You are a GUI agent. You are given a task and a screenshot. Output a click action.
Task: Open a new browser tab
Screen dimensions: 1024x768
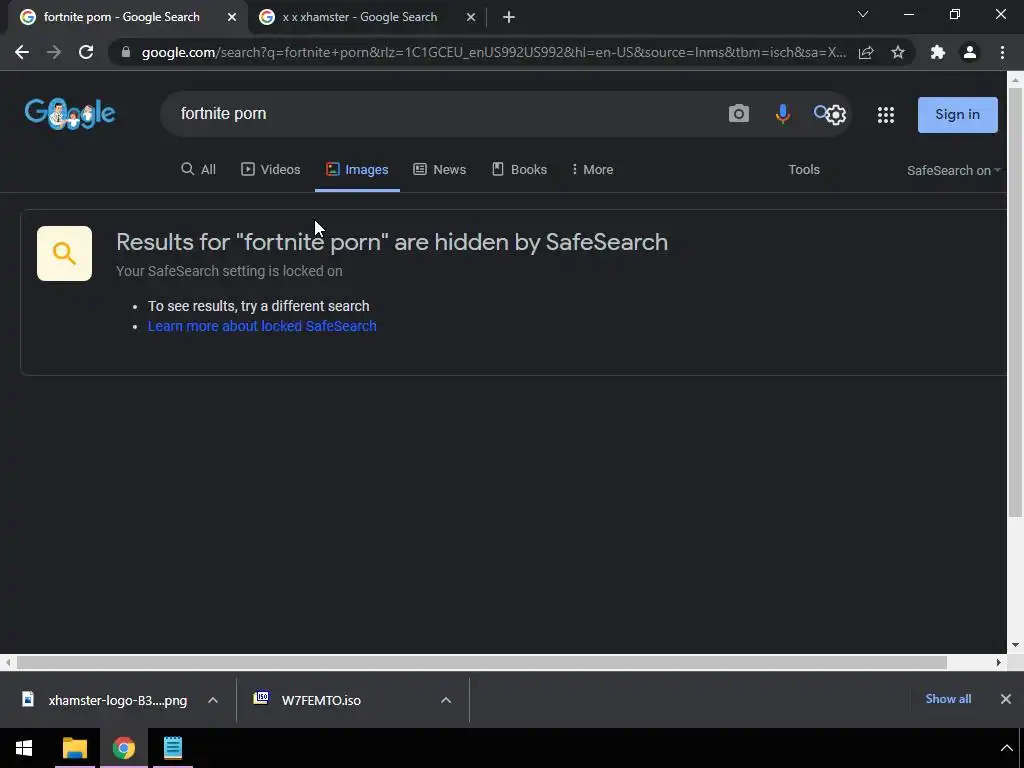pyautogui.click(x=509, y=17)
